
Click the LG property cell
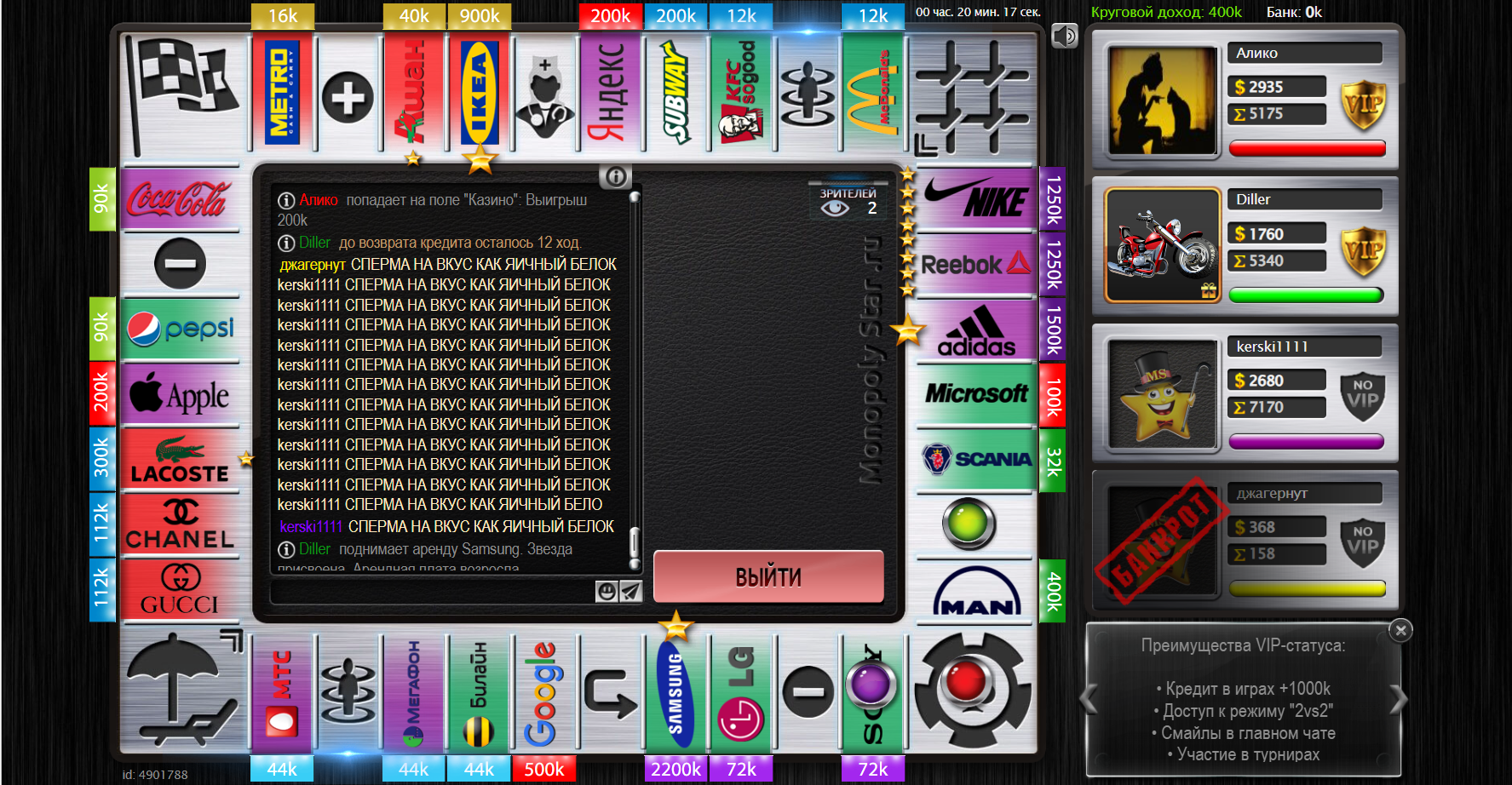click(x=742, y=691)
